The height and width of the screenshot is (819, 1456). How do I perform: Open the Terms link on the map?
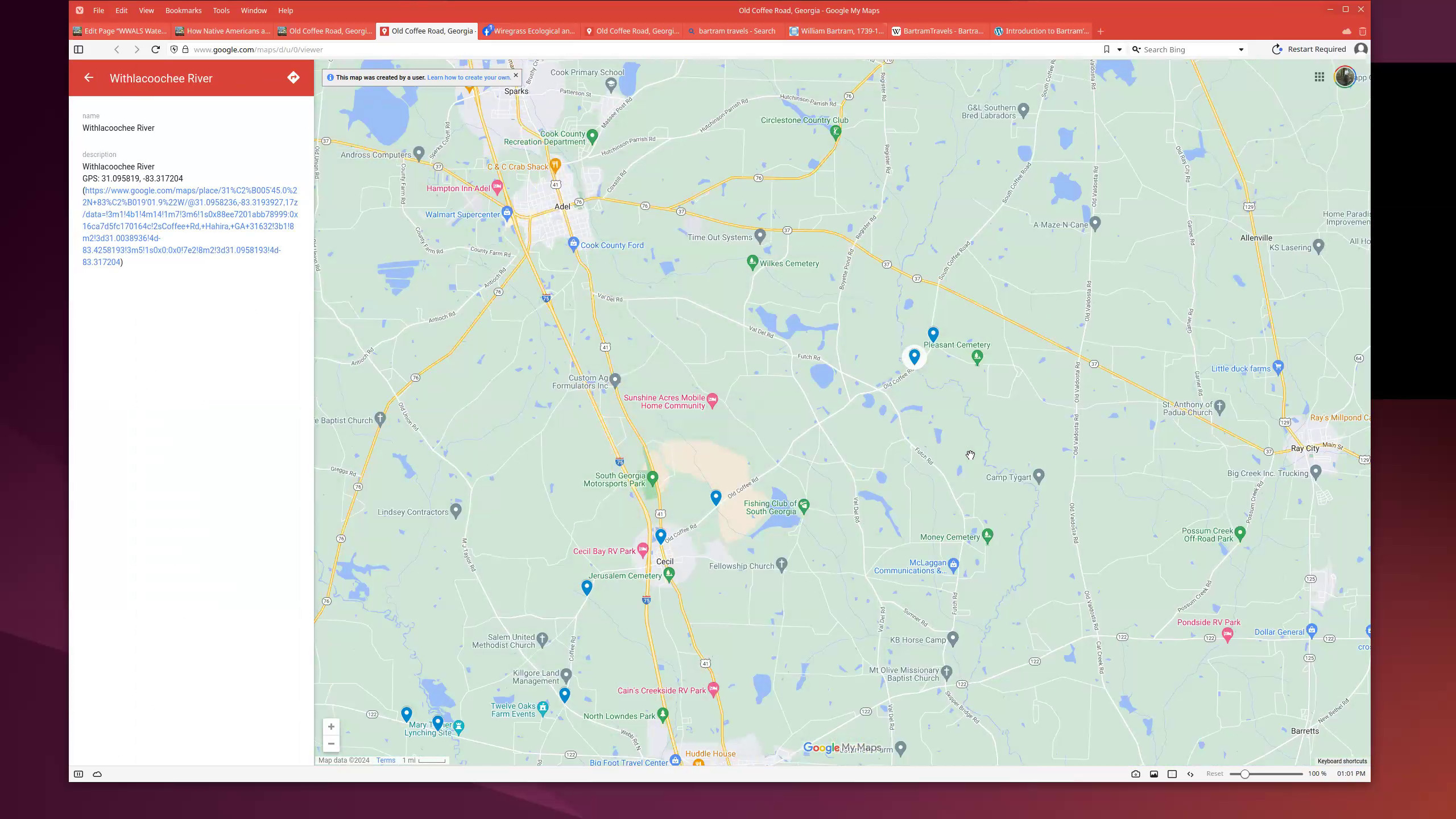pos(386,760)
